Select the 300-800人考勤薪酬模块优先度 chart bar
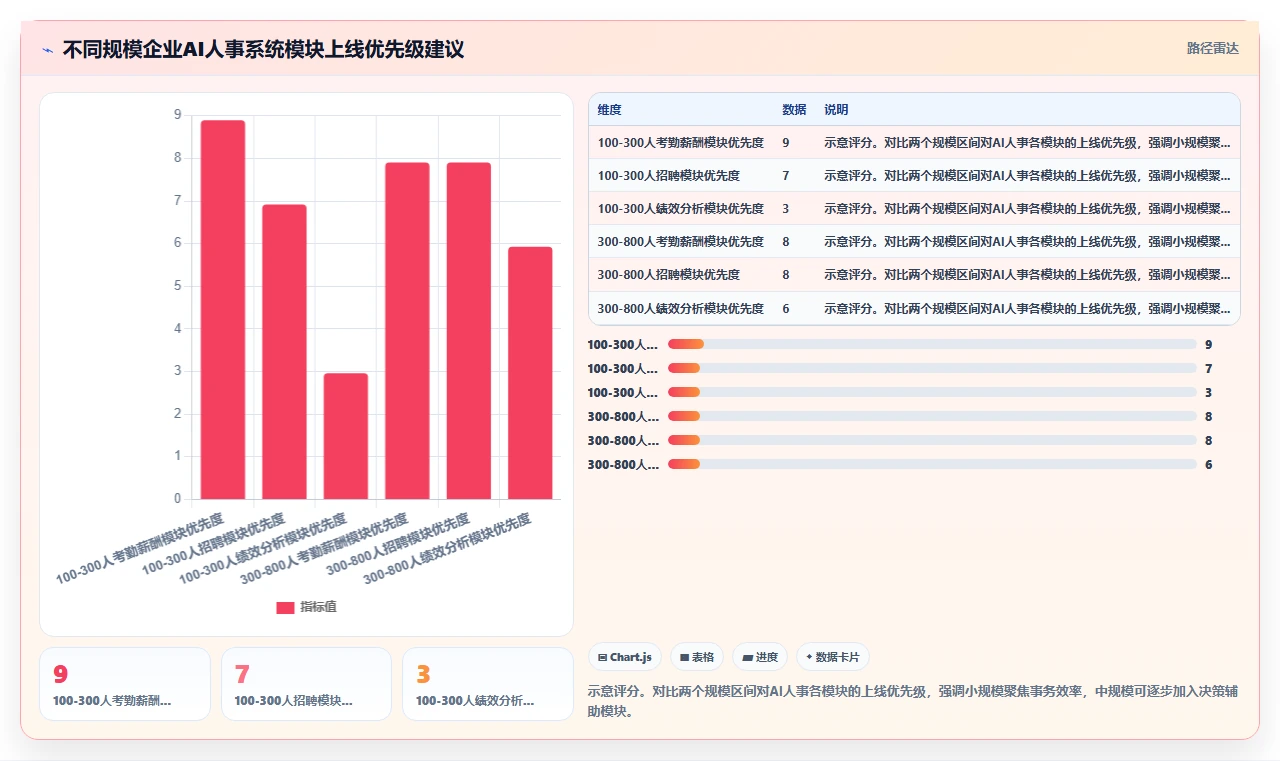 click(407, 330)
